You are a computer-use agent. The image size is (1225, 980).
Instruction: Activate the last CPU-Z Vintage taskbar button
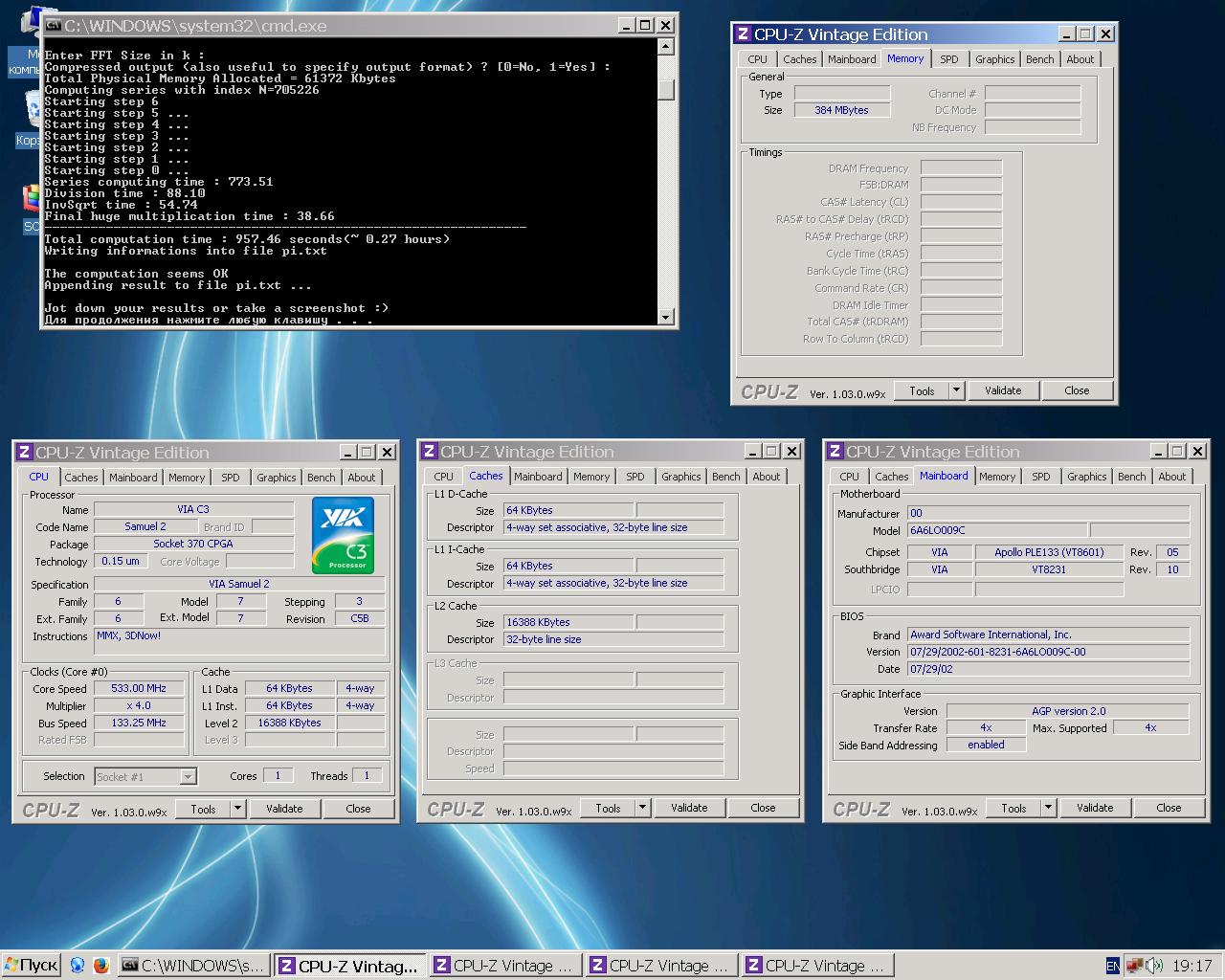pyautogui.click(x=816, y=966)
